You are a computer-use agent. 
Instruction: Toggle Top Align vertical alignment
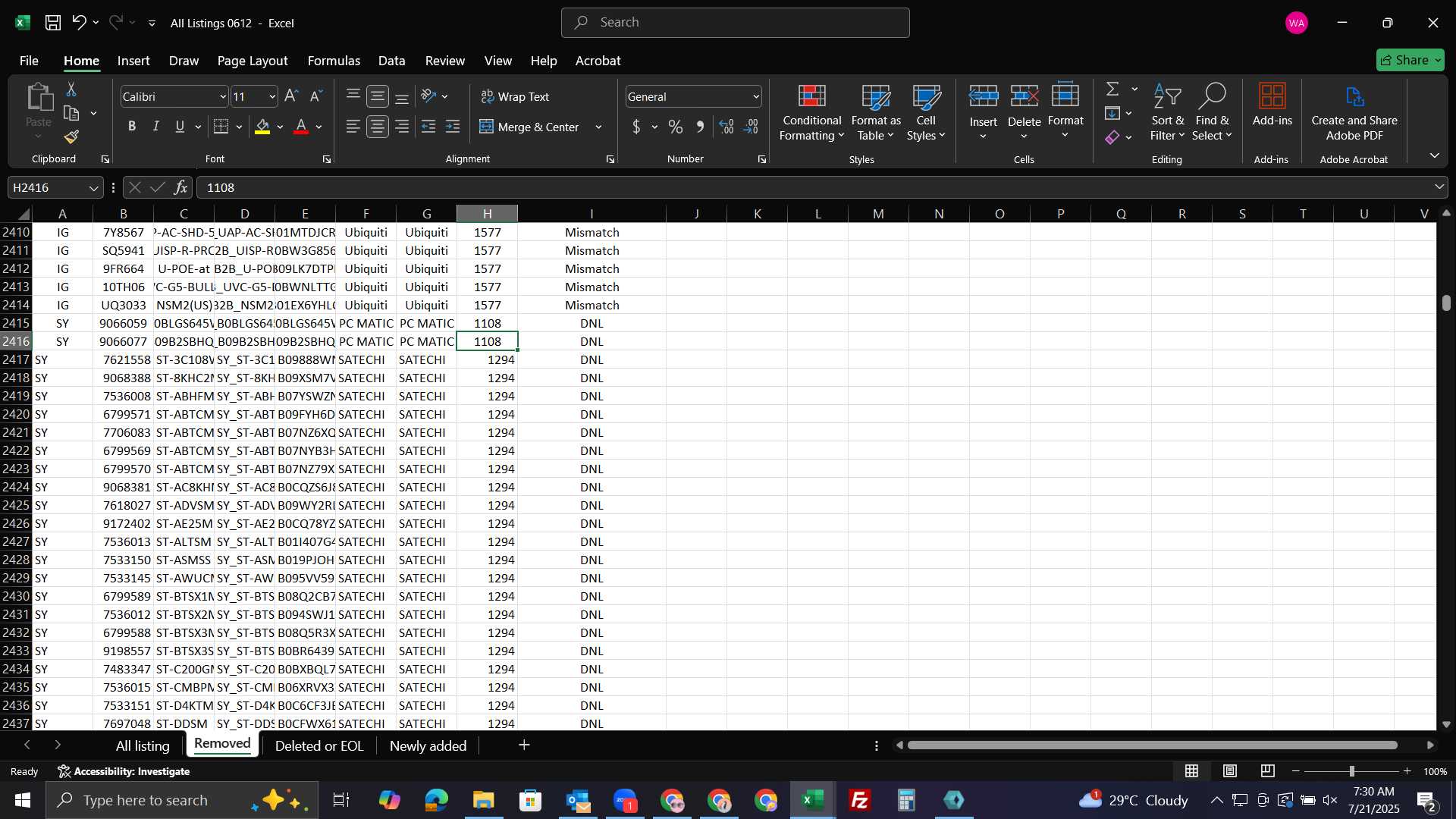(x=353, y=96)
